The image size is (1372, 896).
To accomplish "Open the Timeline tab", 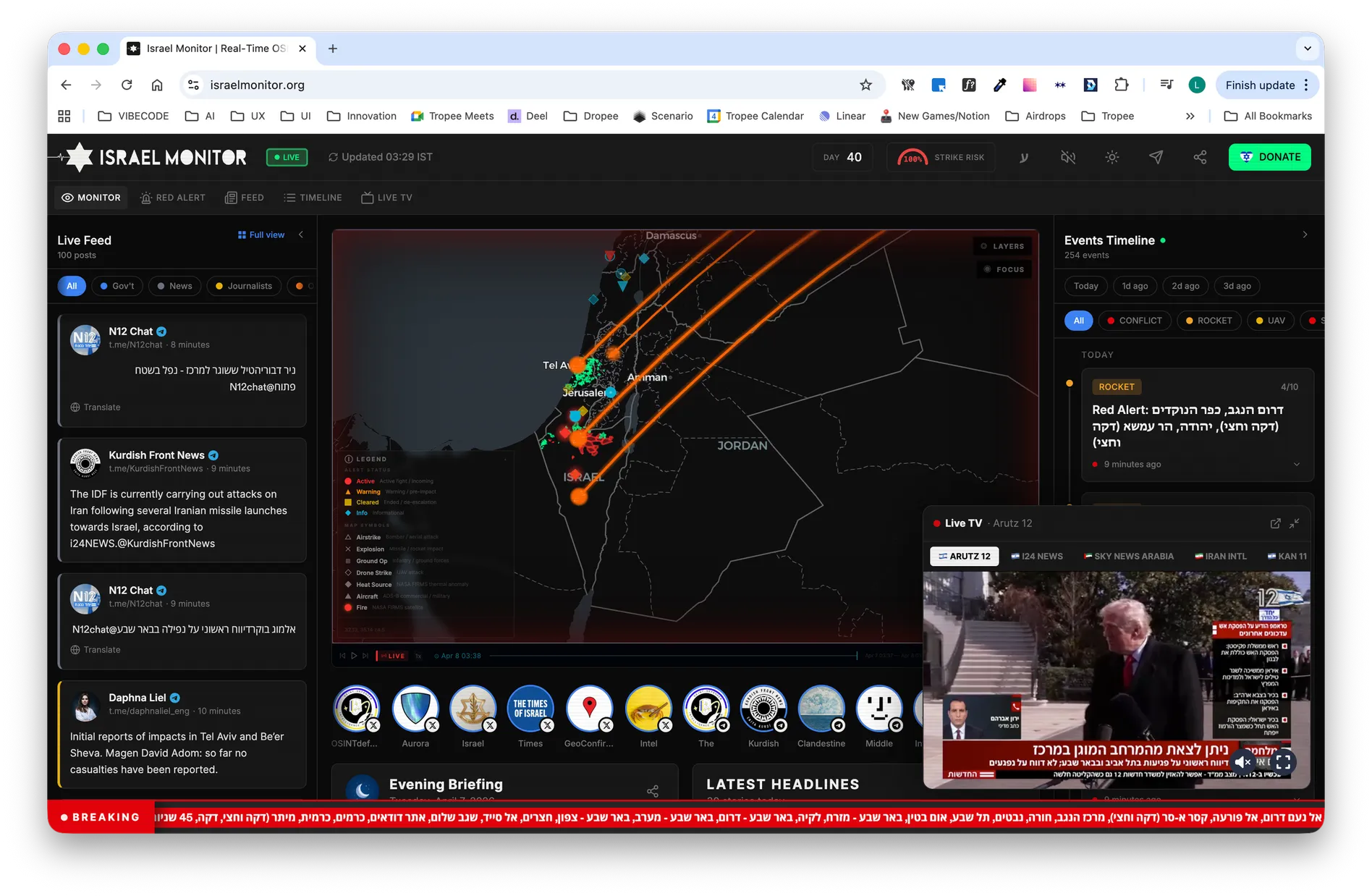I will [313, 198].
